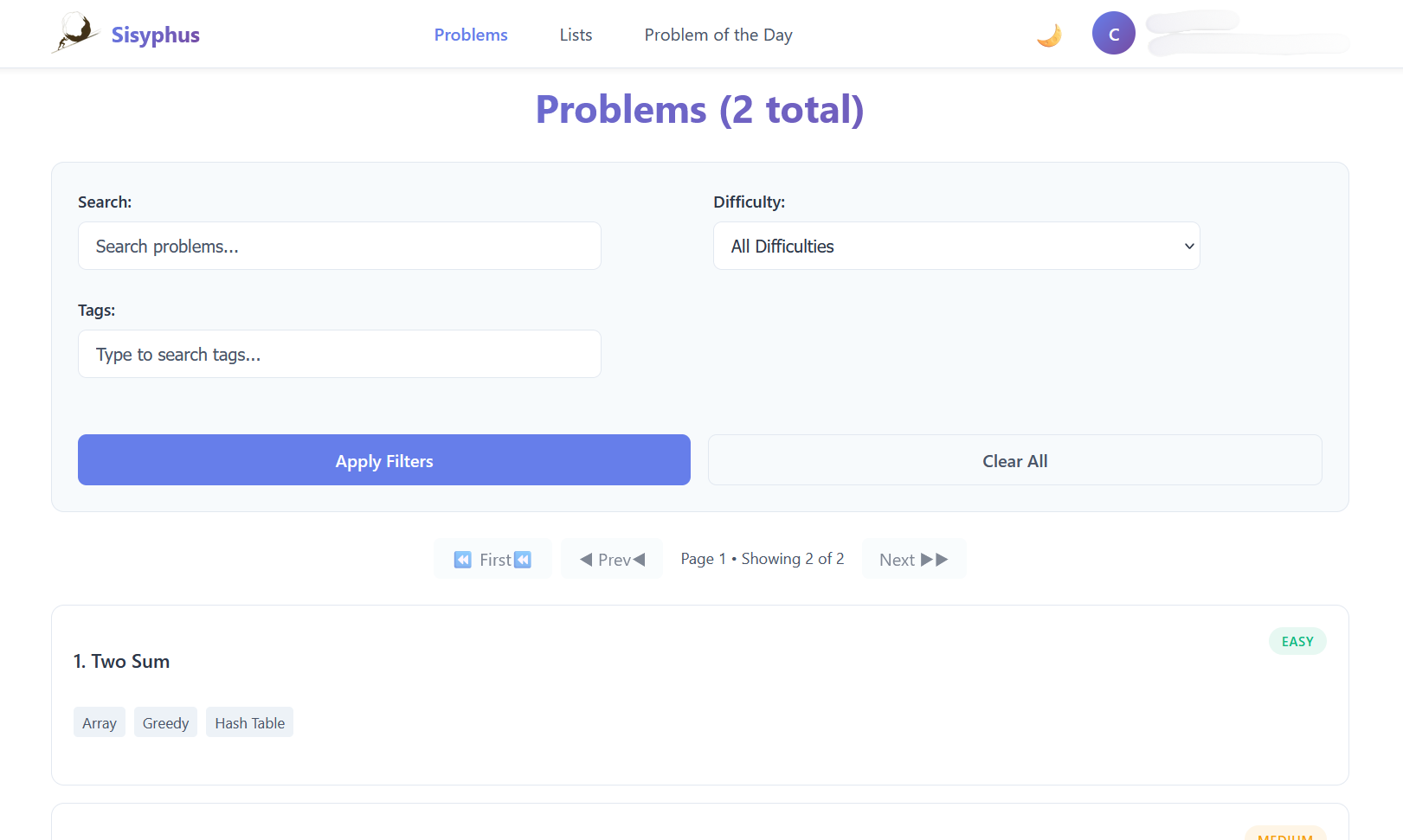Click the Sisyphus boulder logo icon

75,34
